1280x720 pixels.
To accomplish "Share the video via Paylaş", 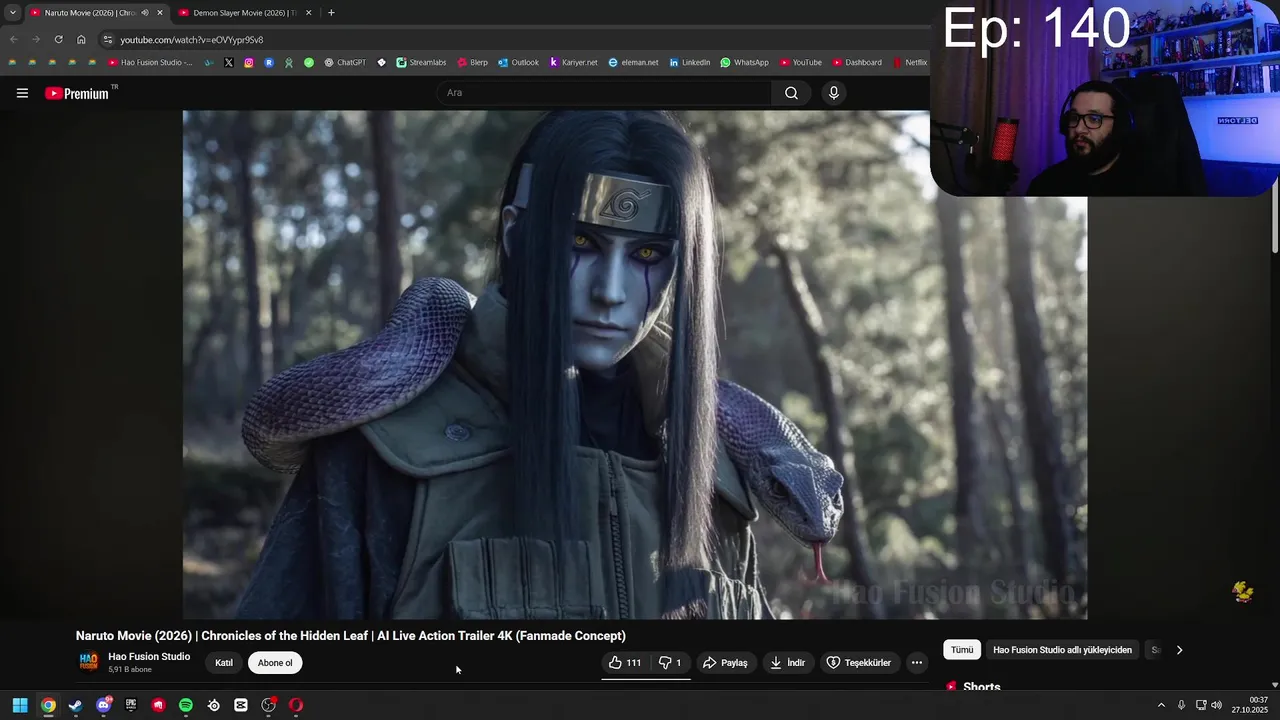I will tap(725, 663).
